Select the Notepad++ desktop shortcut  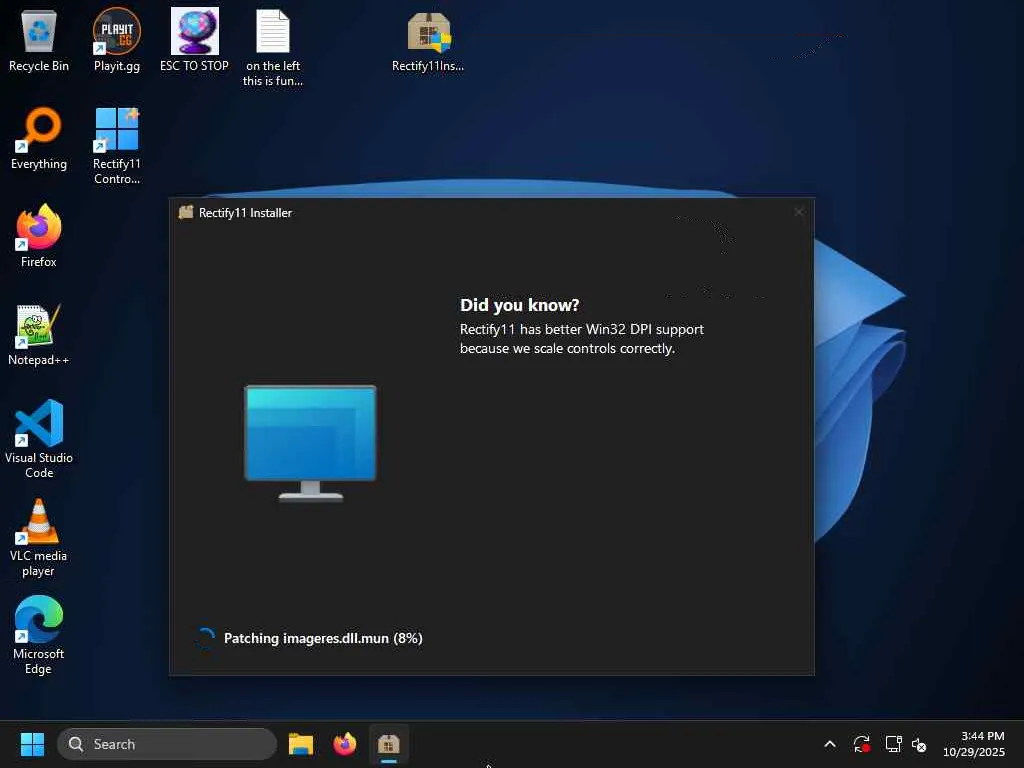39,334
